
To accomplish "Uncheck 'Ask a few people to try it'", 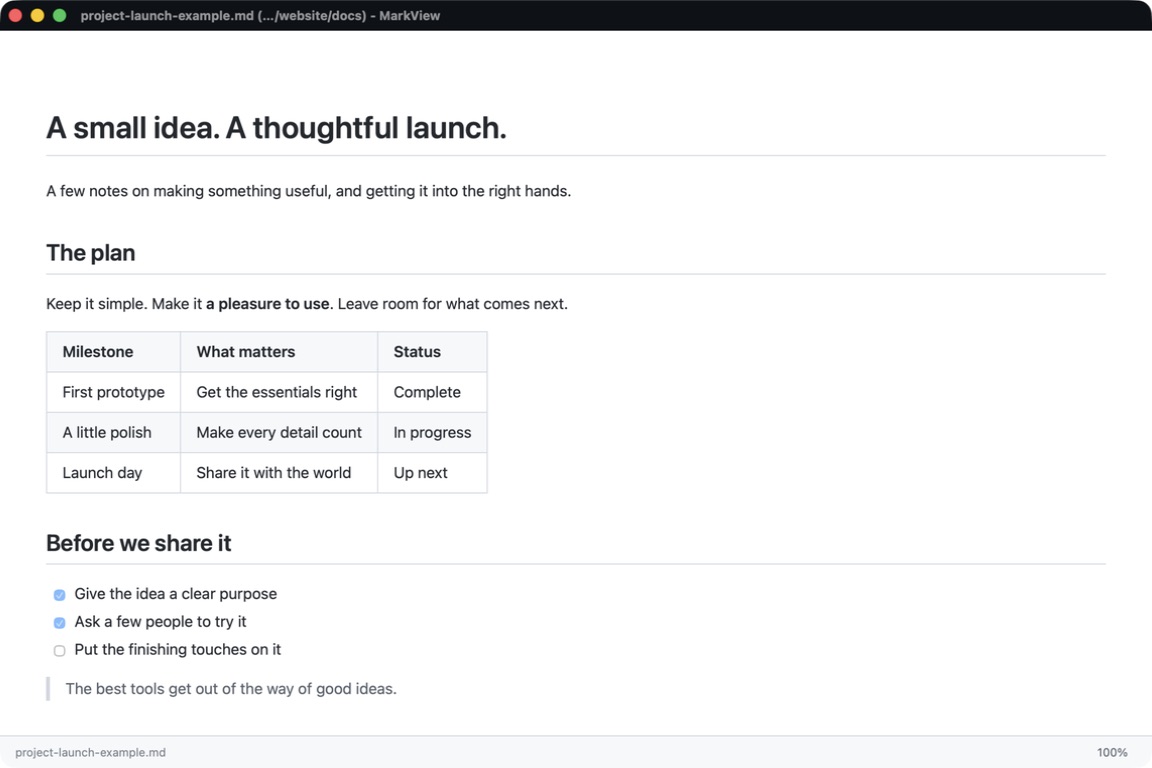I will [60, 622].
